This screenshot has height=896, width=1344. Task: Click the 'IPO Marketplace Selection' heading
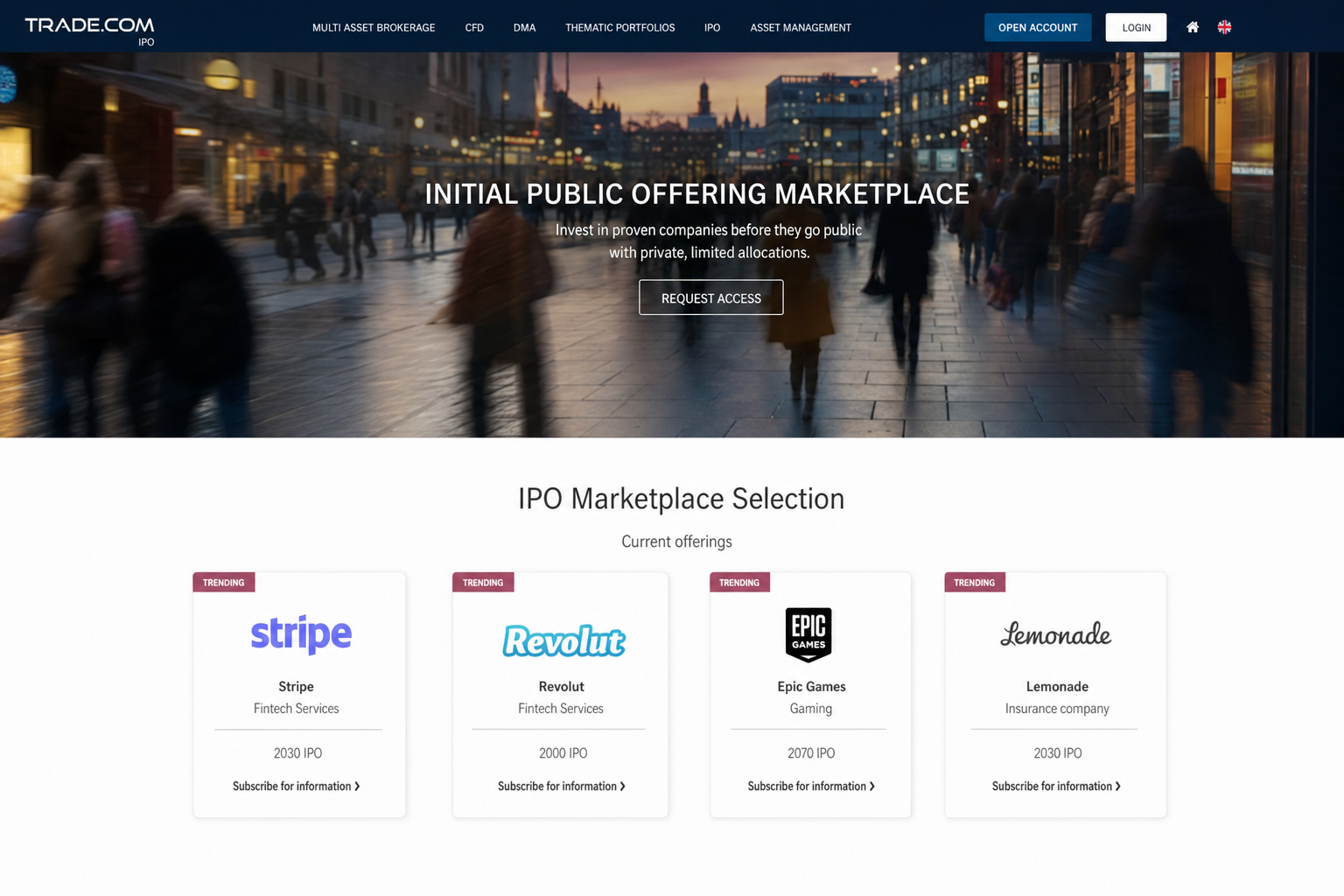point(681,499)
